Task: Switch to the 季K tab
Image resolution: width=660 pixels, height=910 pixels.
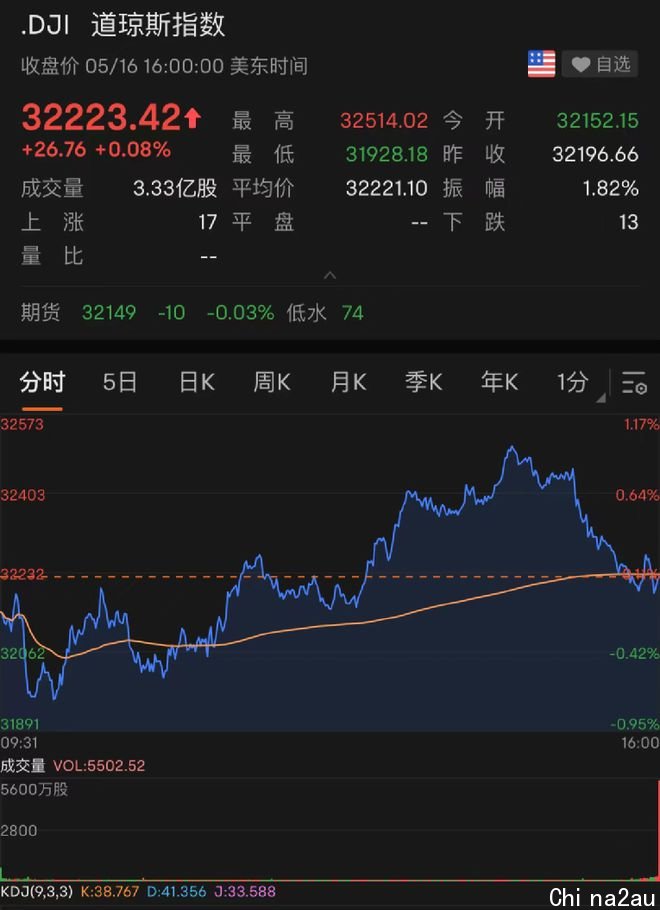Action: click(x=423, y=383)
